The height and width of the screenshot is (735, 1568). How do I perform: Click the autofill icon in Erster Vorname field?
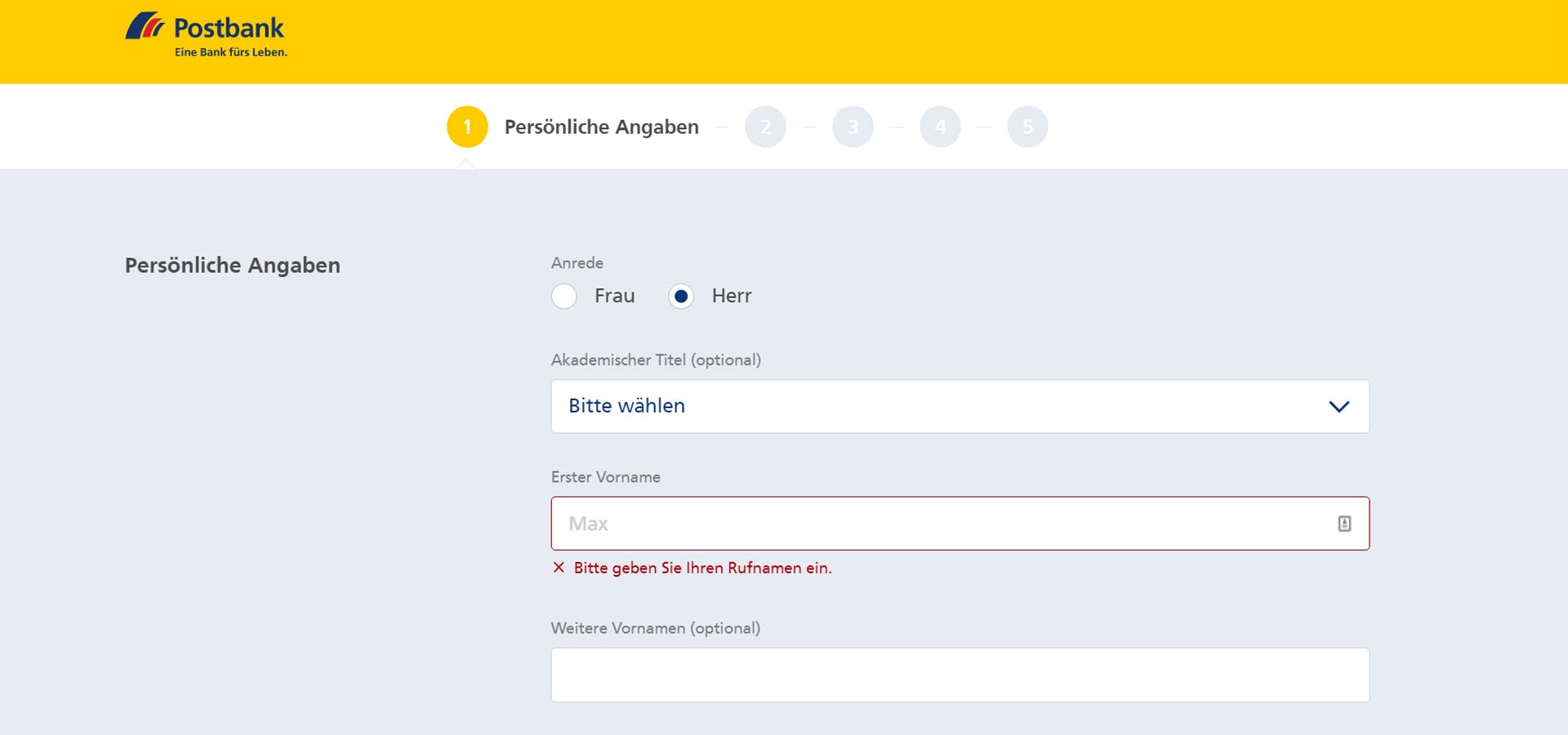point(1344,523)
